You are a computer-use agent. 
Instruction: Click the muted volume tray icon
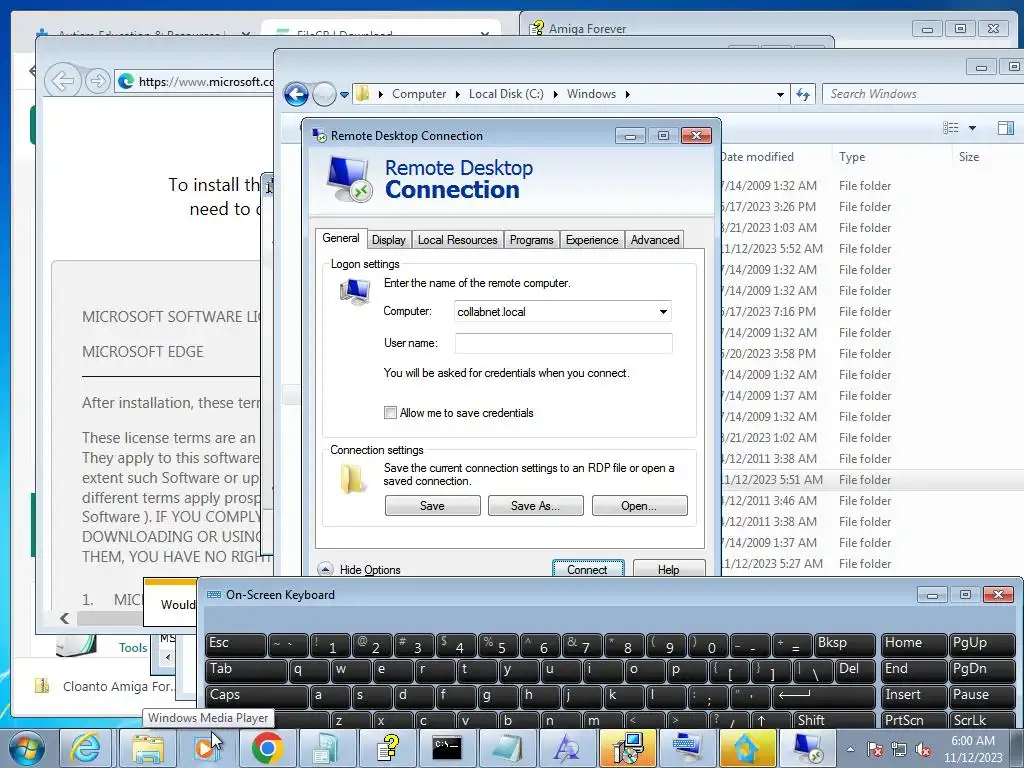point(923,750)
